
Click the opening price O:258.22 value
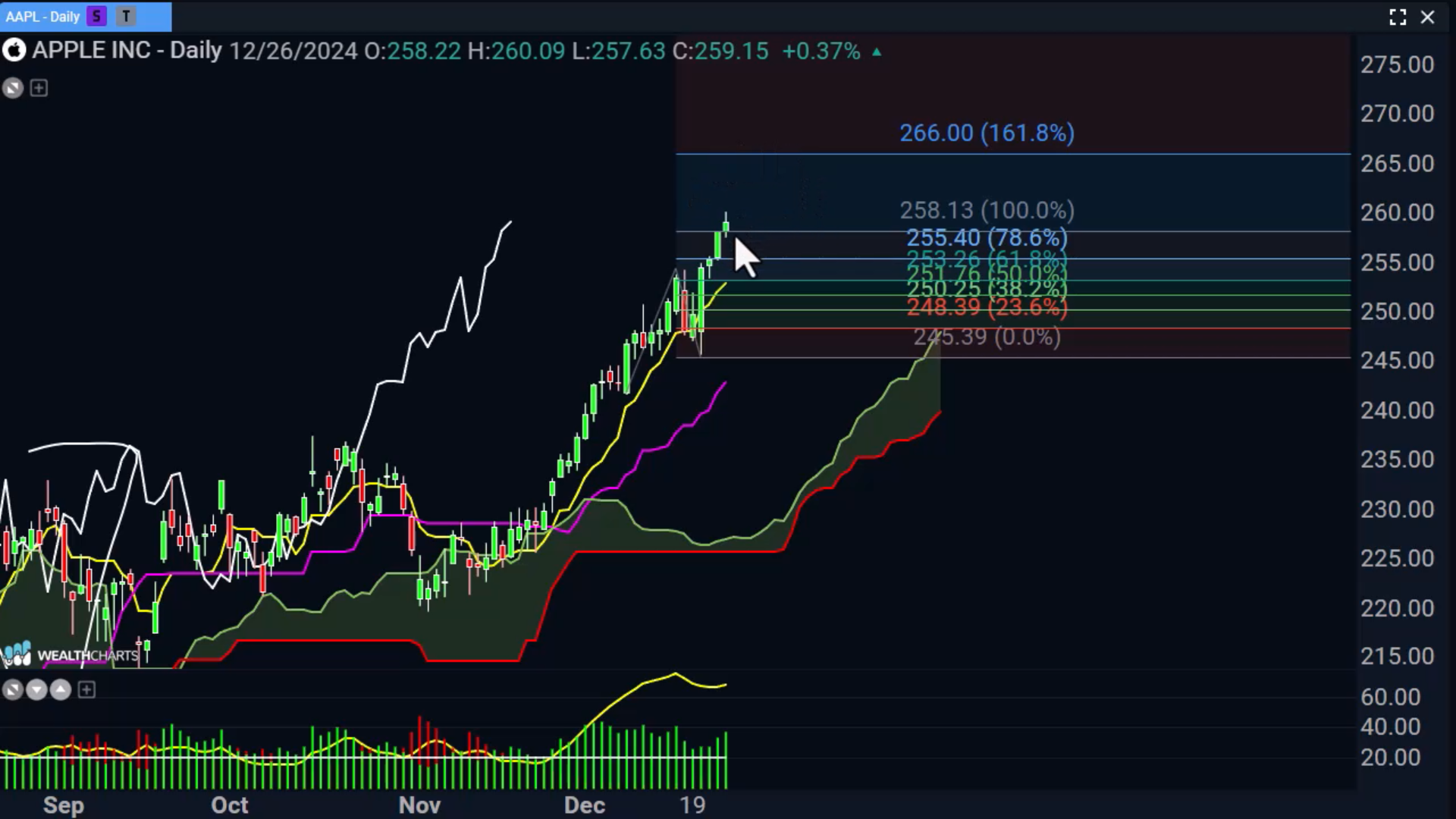(413, 52)
